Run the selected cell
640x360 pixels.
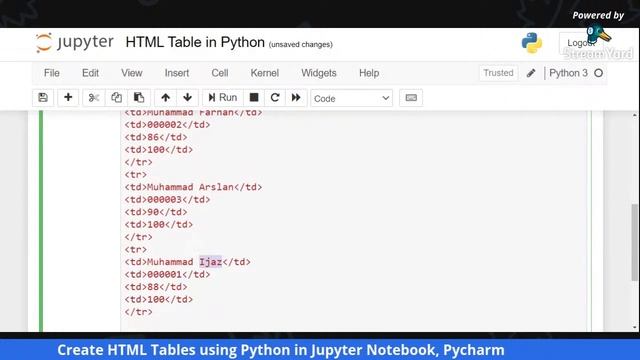point(223,98)
